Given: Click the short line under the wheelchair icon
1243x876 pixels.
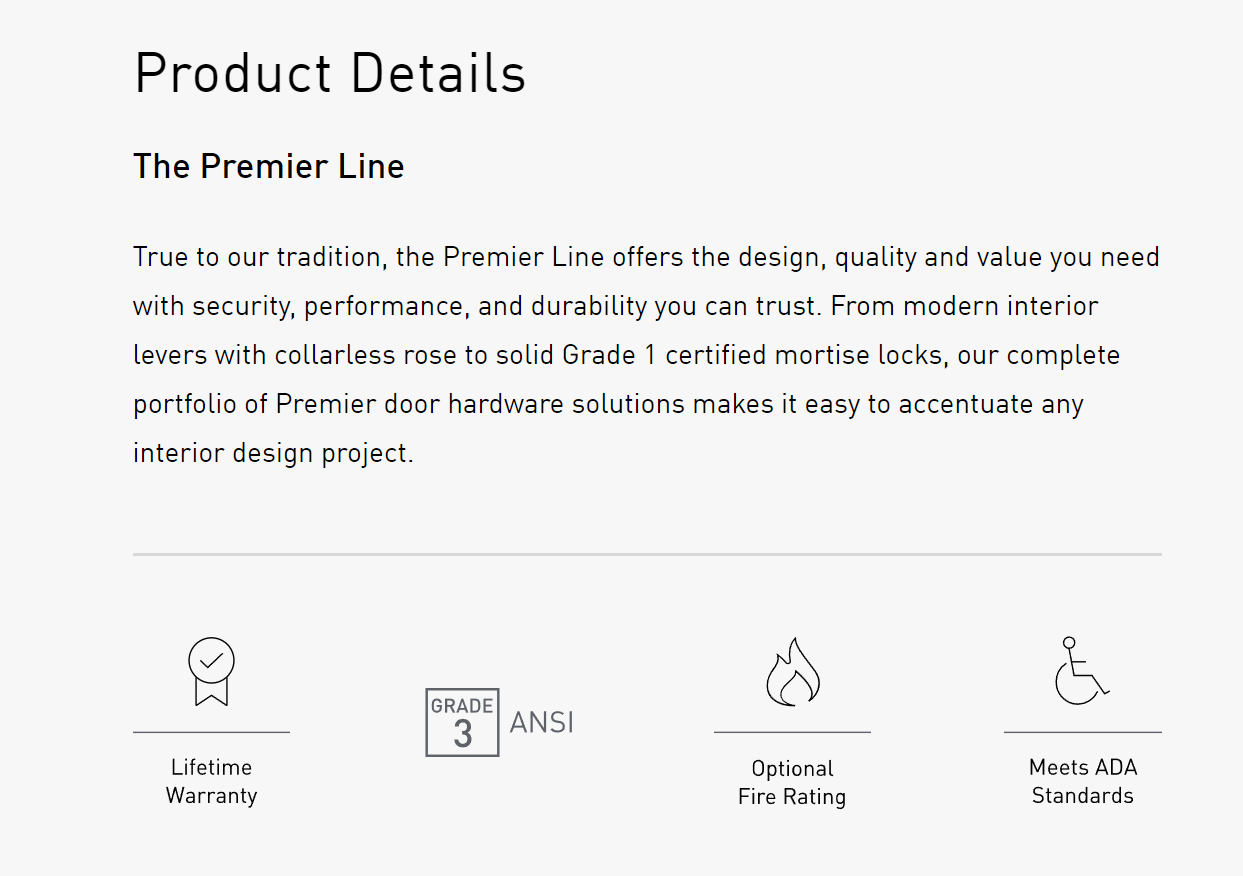Looking at the screenshot, I should tap(1082, 732).
